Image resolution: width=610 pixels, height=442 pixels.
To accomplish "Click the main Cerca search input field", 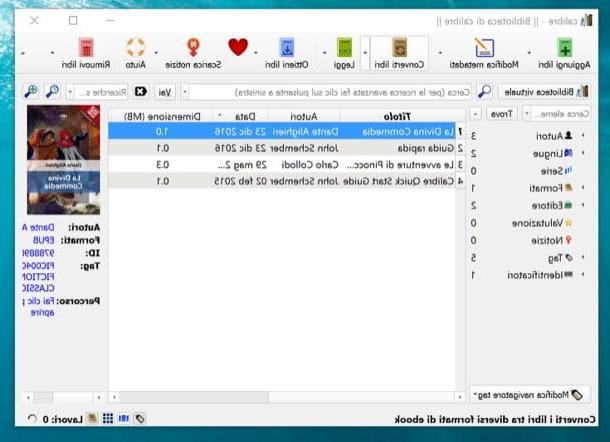I will pyautogui.click(x=331, y=92).
